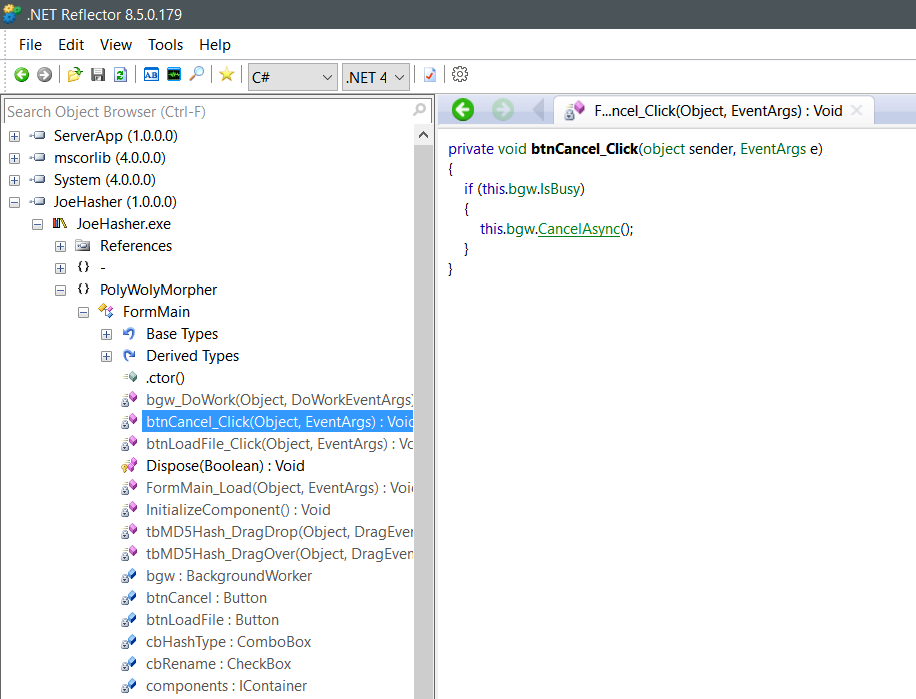The height and width of the screenshot is (699, 916).
Task: Click the ServerApp assembly icon
Action: coord(37,135)
